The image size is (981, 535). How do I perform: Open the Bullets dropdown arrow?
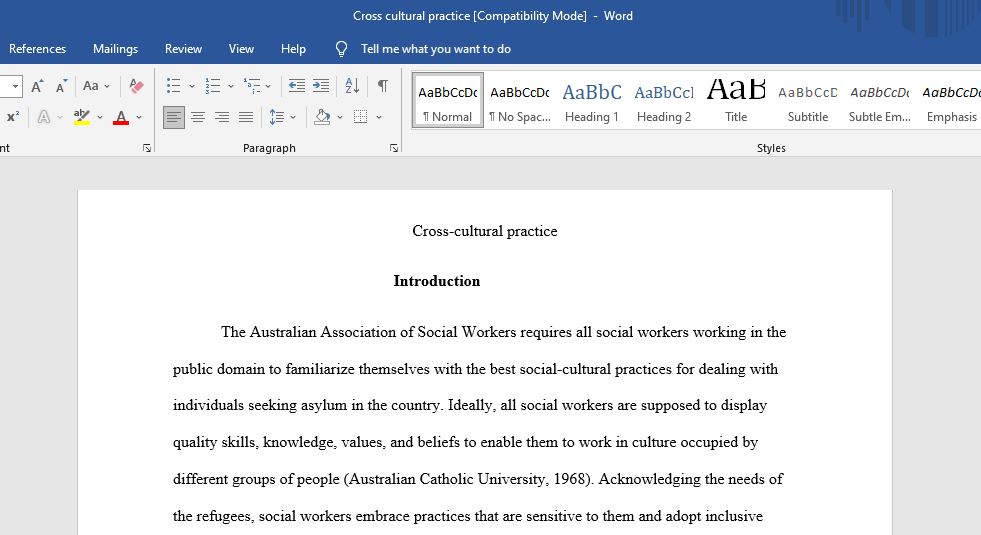pos(191,86)
